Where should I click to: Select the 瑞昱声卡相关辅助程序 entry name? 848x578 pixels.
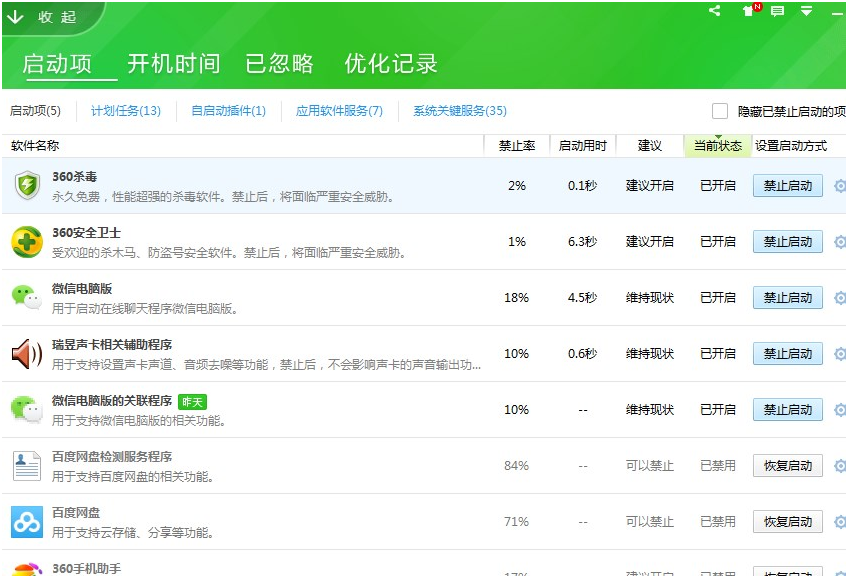point(112,345)
